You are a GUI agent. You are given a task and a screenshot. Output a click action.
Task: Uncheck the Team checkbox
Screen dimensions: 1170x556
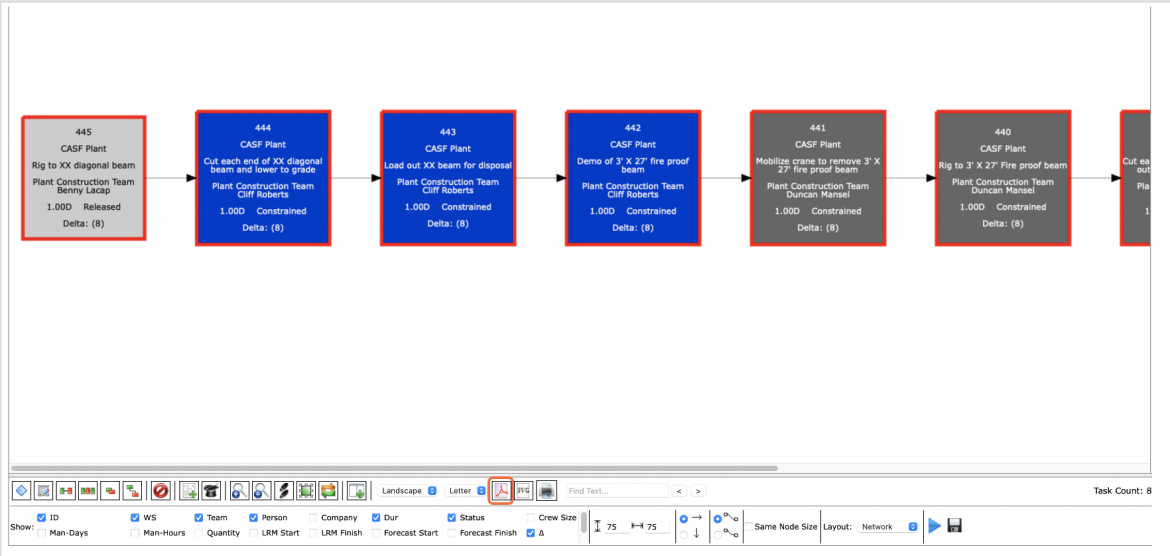(x=199, y=517)
